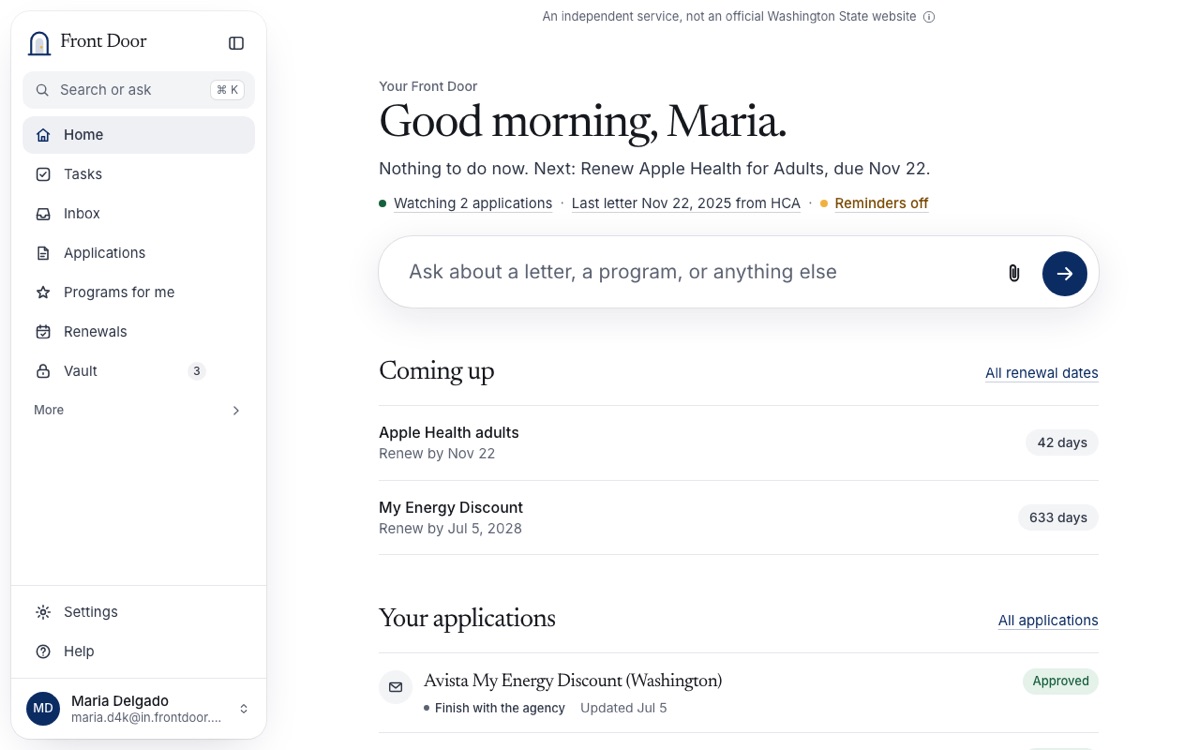Open the Vault section
The width and height of the screenshot is (1200, 750).
point(139,371)
